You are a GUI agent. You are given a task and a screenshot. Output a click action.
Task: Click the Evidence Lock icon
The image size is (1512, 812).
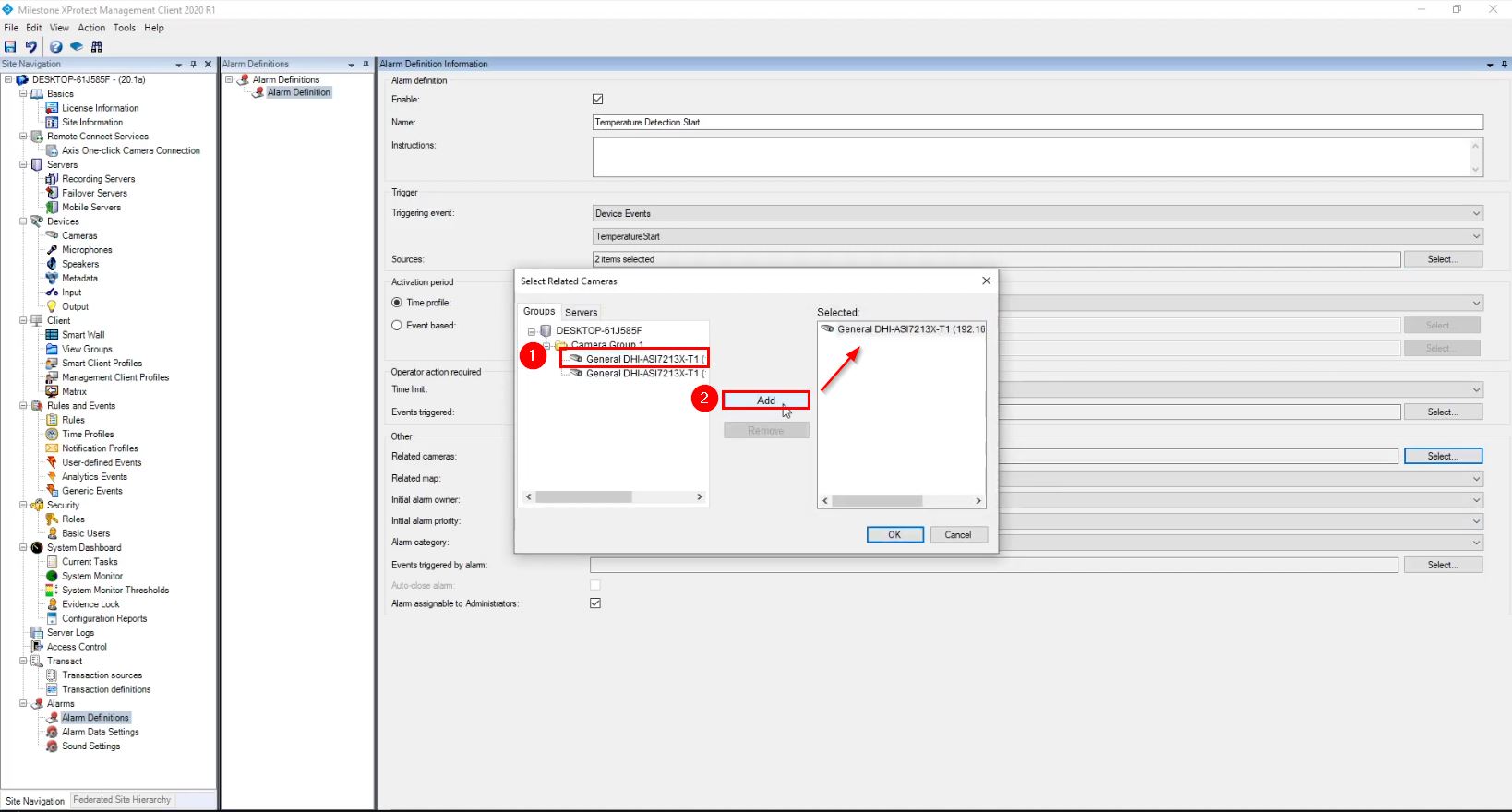coord(52,604)
